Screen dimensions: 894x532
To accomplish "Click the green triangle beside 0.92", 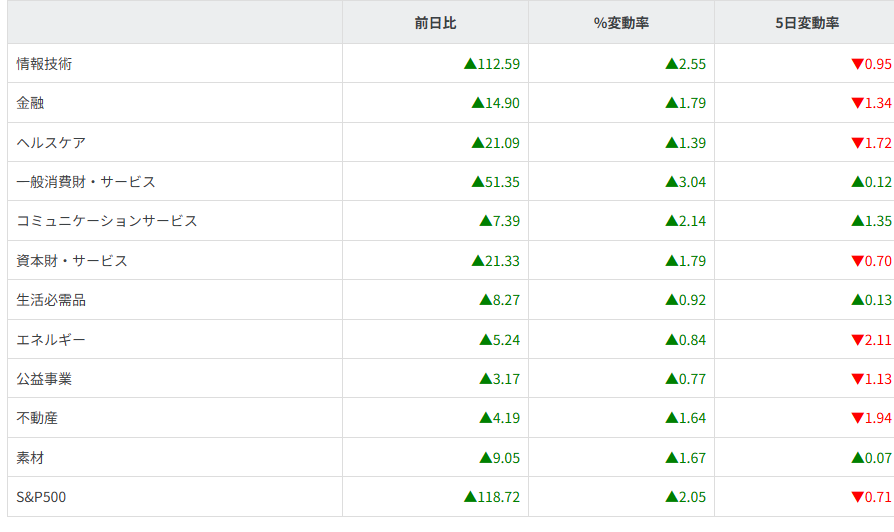I will [671, 300].
